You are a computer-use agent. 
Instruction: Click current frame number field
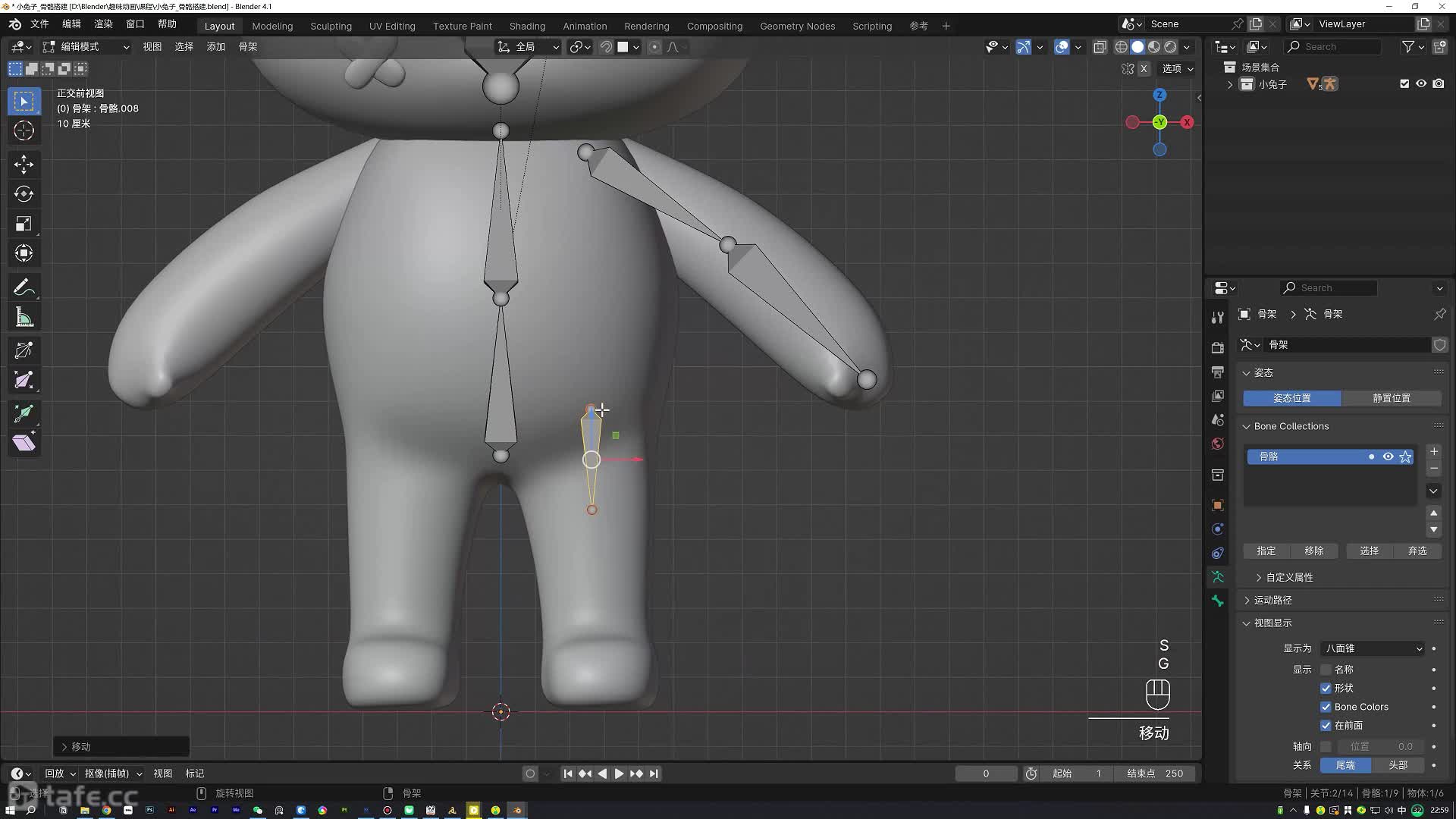tap(986, 773)
